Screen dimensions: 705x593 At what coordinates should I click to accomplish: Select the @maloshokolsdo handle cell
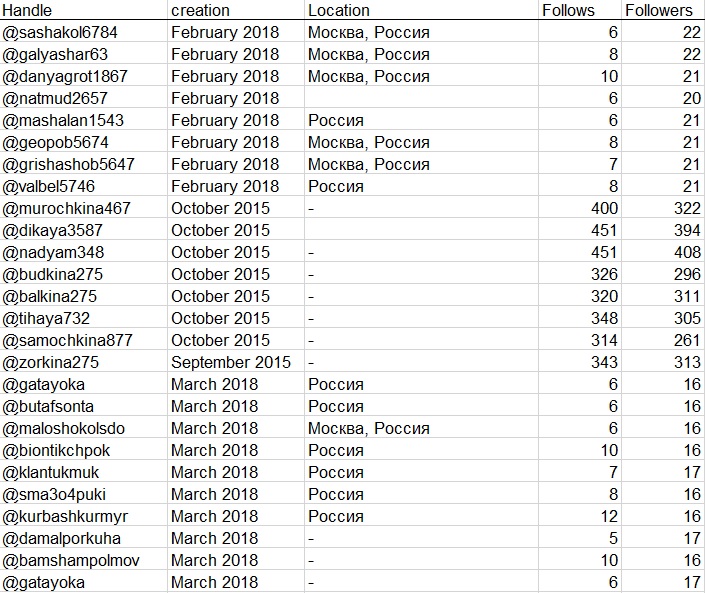[x=65, y=428]
